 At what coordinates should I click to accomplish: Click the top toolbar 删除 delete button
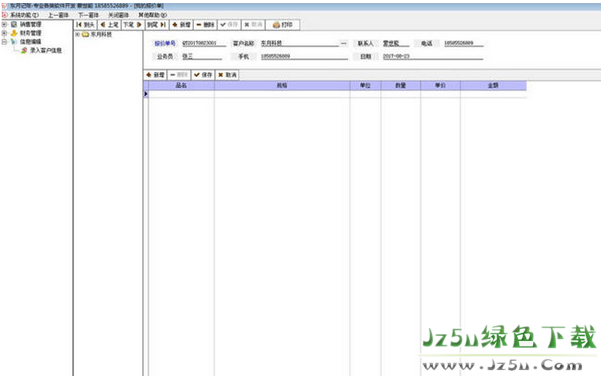pos(205,25)
